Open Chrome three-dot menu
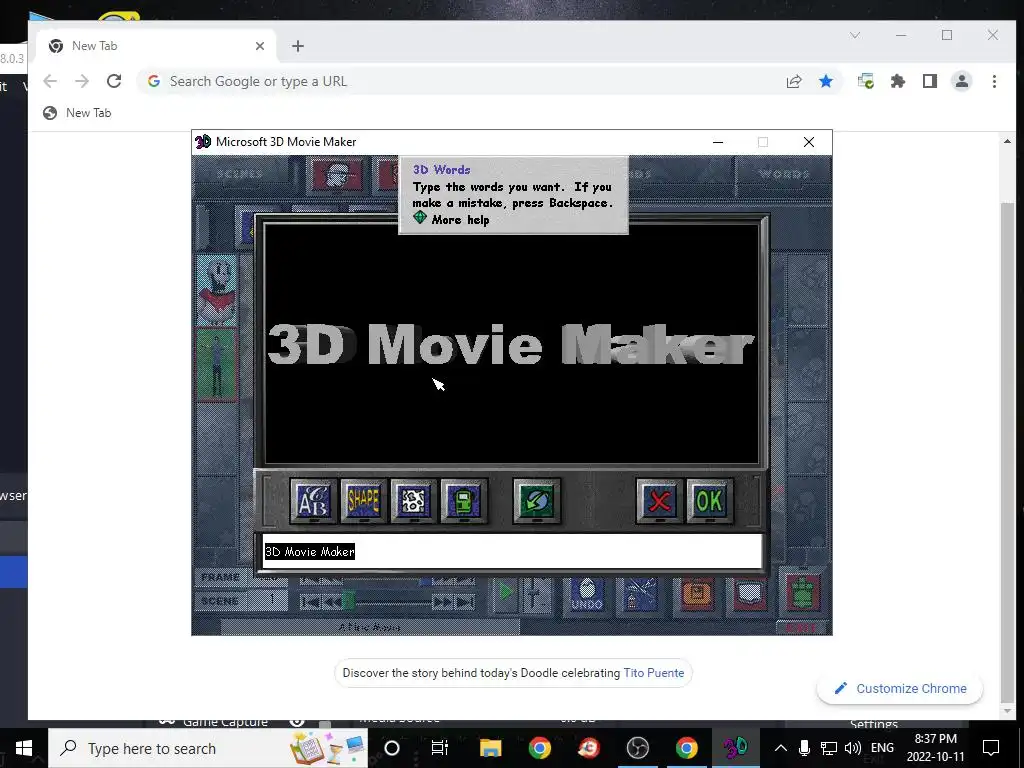The height and width of the screenshot is (768, 1024). [994, 81]
